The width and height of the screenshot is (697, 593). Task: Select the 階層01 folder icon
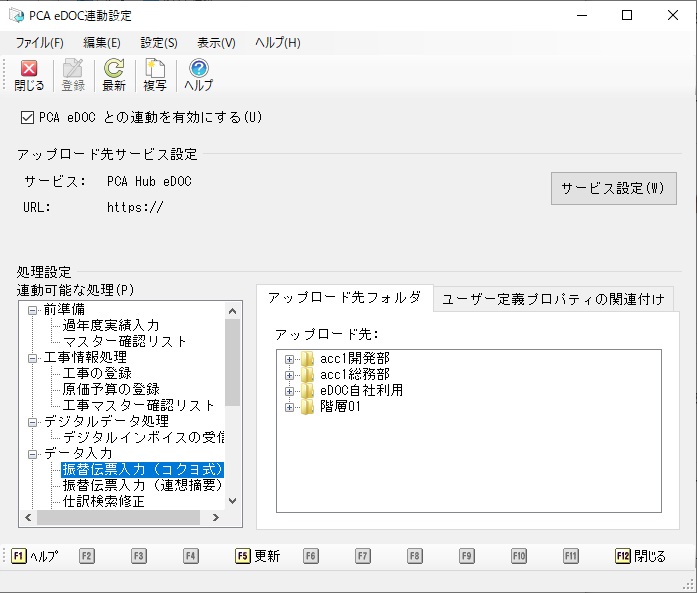tap(307, 407)
